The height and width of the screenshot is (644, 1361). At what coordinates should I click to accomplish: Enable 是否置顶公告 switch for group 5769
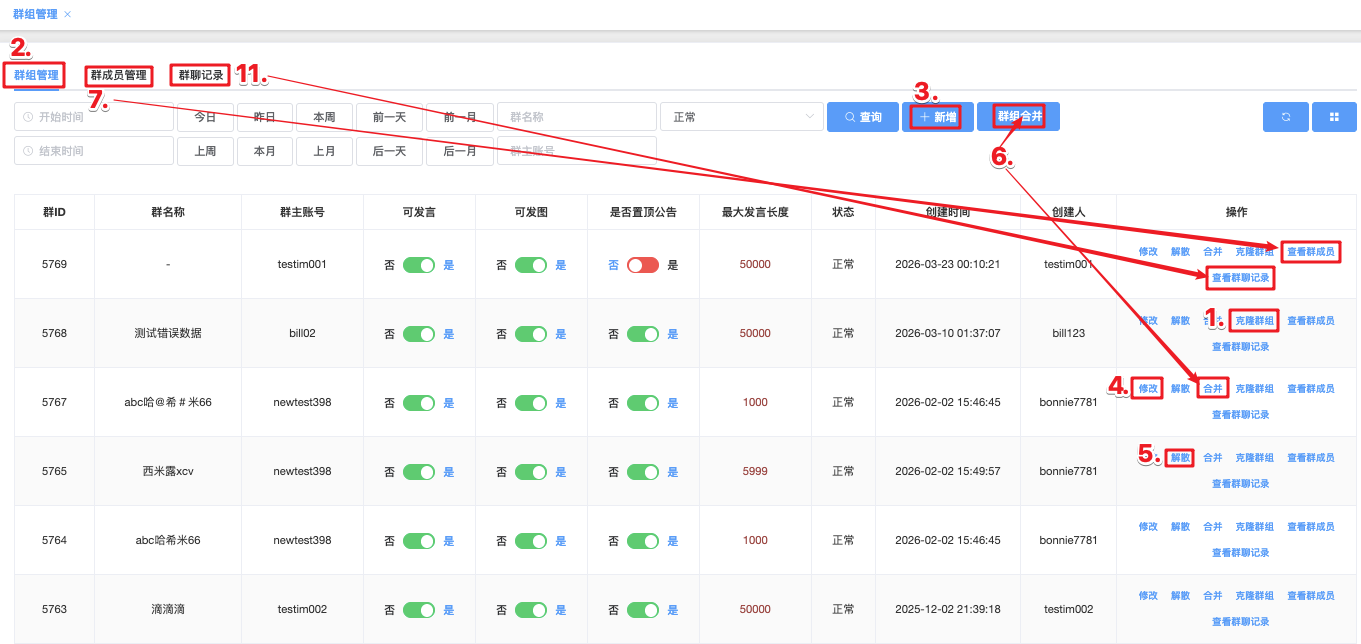click(x=643, y=265)
